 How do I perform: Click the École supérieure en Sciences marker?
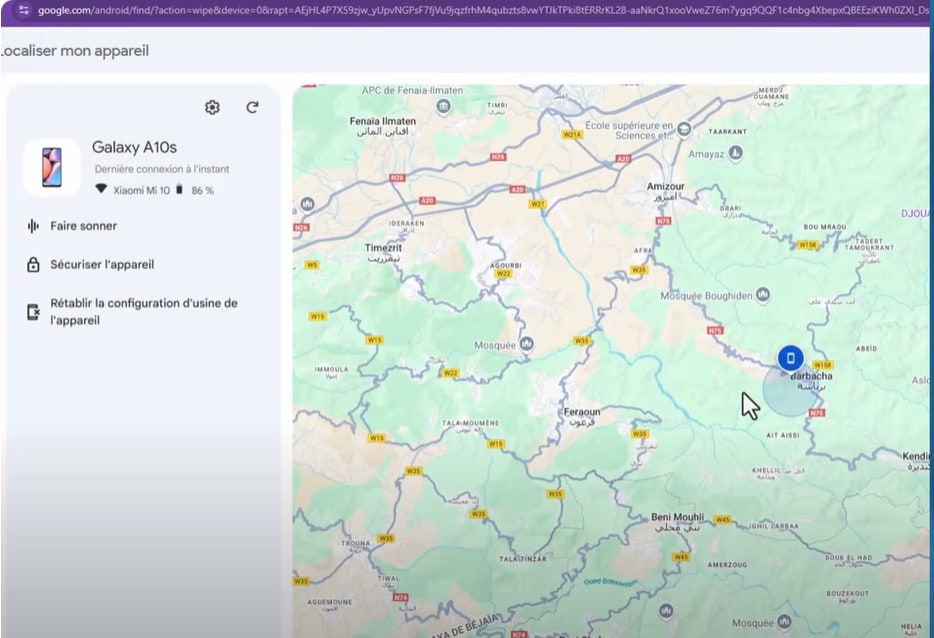coord(684,129)
